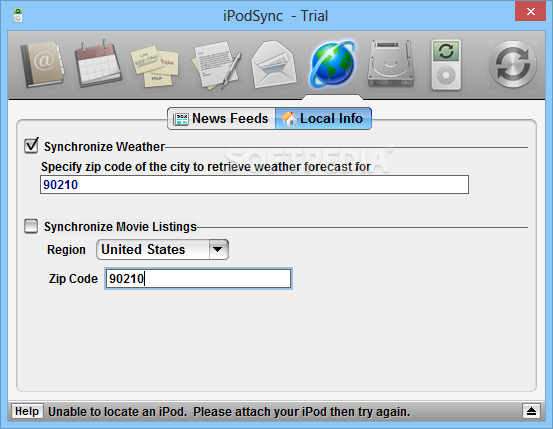Screen dimensions: 553x429
Task: Open the Mail envelope section
Action: pyautogui.click(x=274, y=65)
